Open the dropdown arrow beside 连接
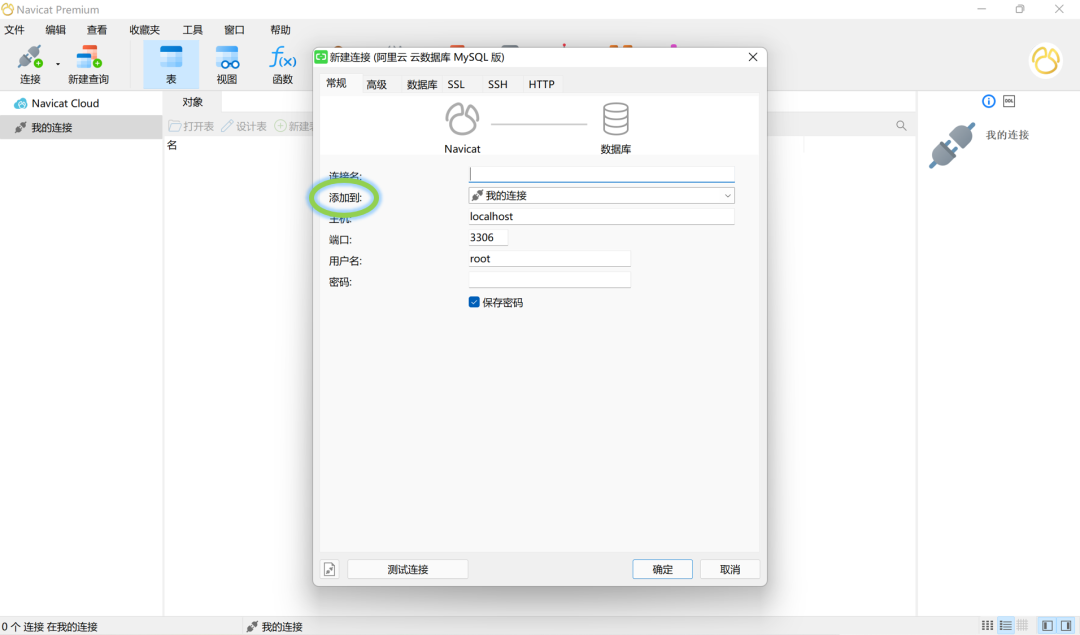The image size is (1080, 635). click(58, 64)
